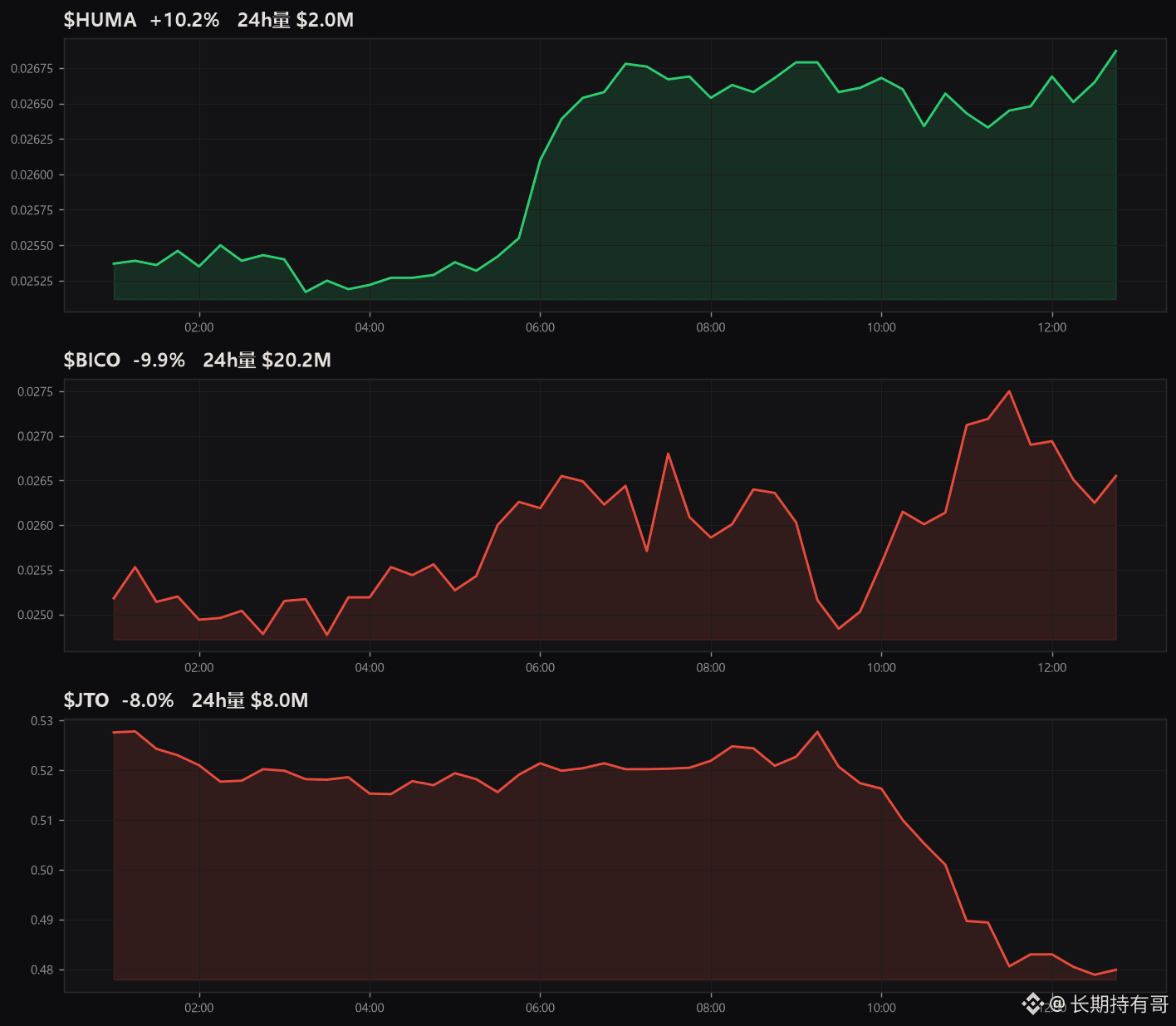This screenshot has height=1026, width=1176.
Task: Click 02:00 on the $HUMA time axis
Action: (x=199, y=327)
